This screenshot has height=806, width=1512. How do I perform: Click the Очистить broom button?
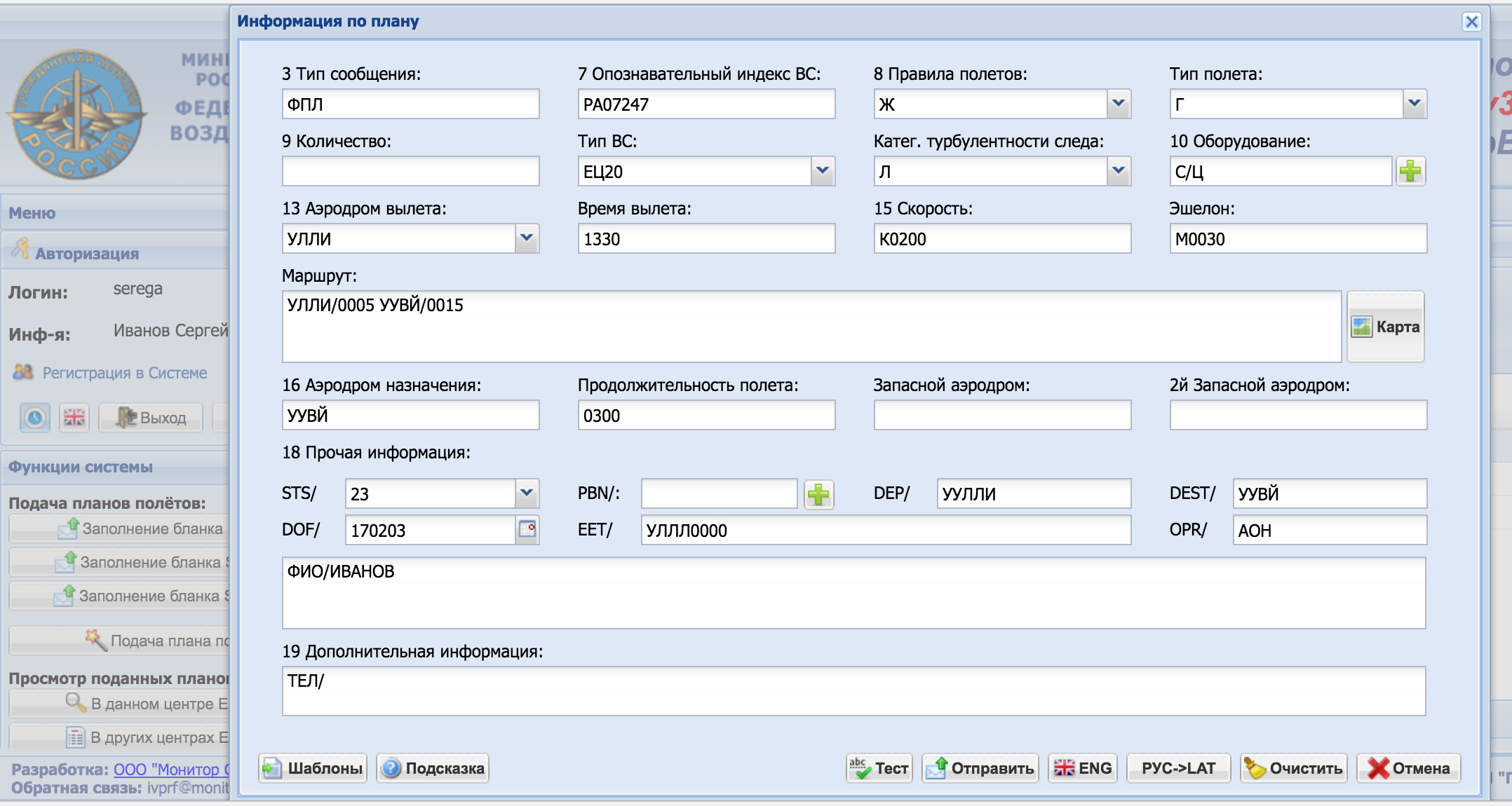1294,768
